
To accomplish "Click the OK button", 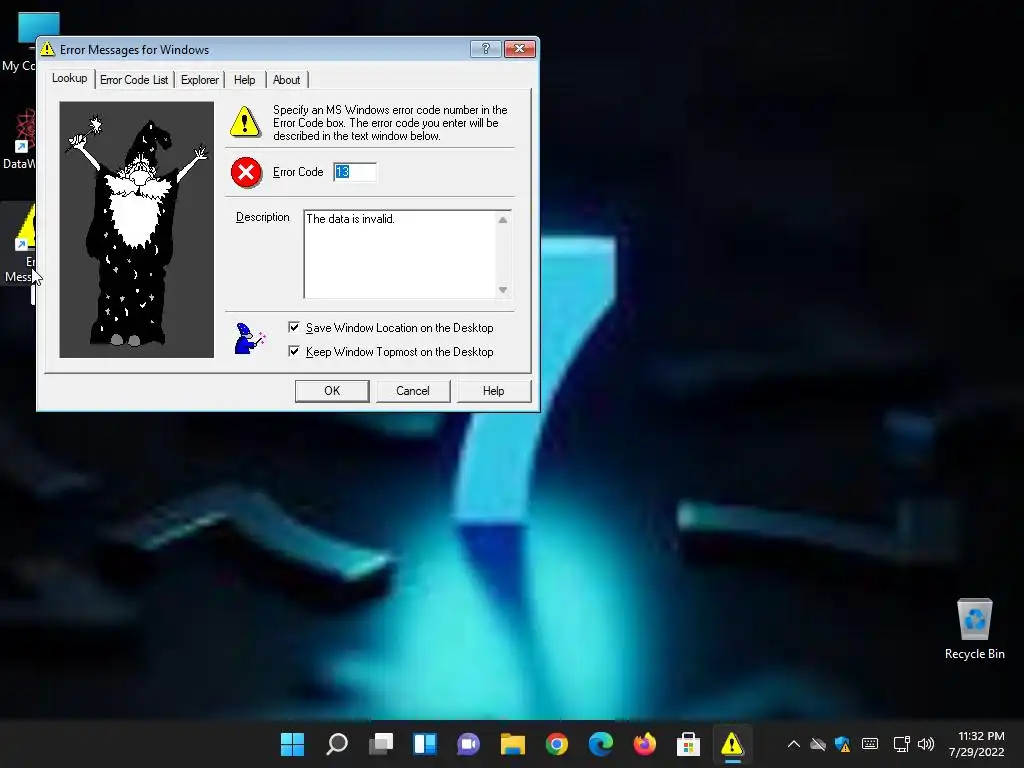I will pyautogui.click(x=332, y=391).
